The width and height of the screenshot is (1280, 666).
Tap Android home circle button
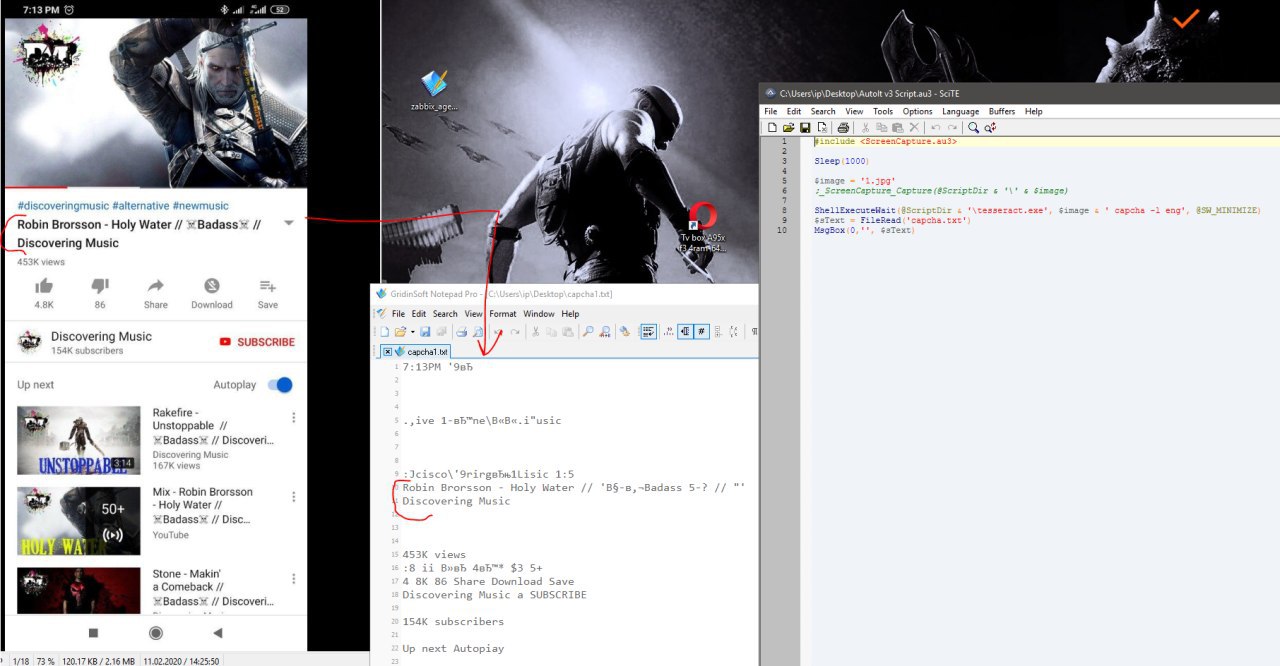pyautogui.click(x=155, y=633)
